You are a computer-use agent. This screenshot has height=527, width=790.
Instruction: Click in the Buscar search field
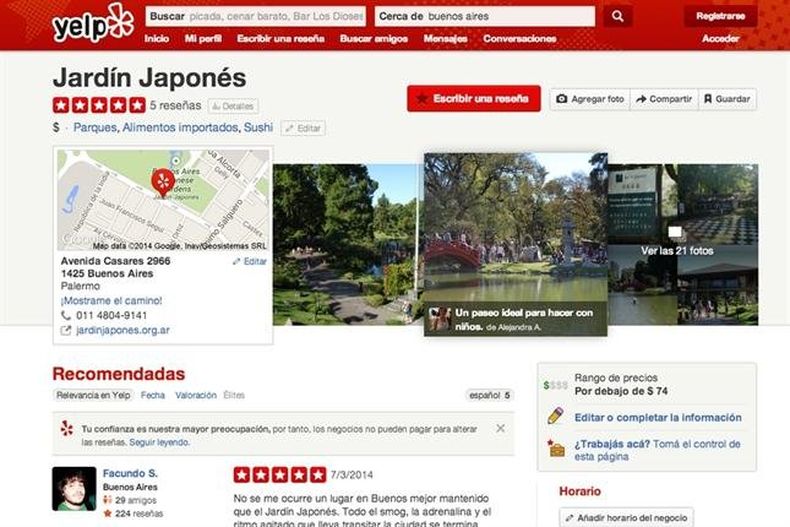point(255,16)
